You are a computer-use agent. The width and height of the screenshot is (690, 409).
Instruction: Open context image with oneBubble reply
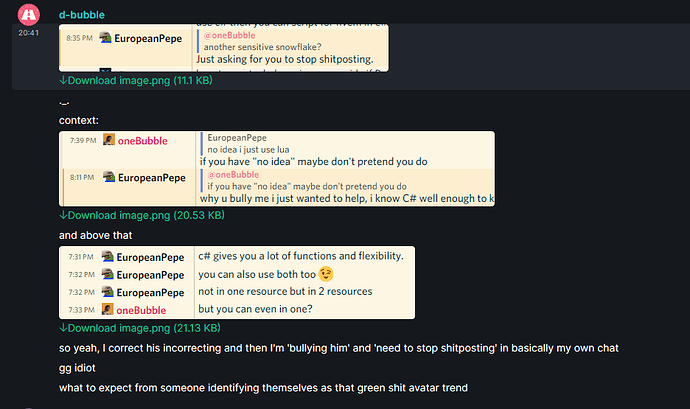click(277, 169)
